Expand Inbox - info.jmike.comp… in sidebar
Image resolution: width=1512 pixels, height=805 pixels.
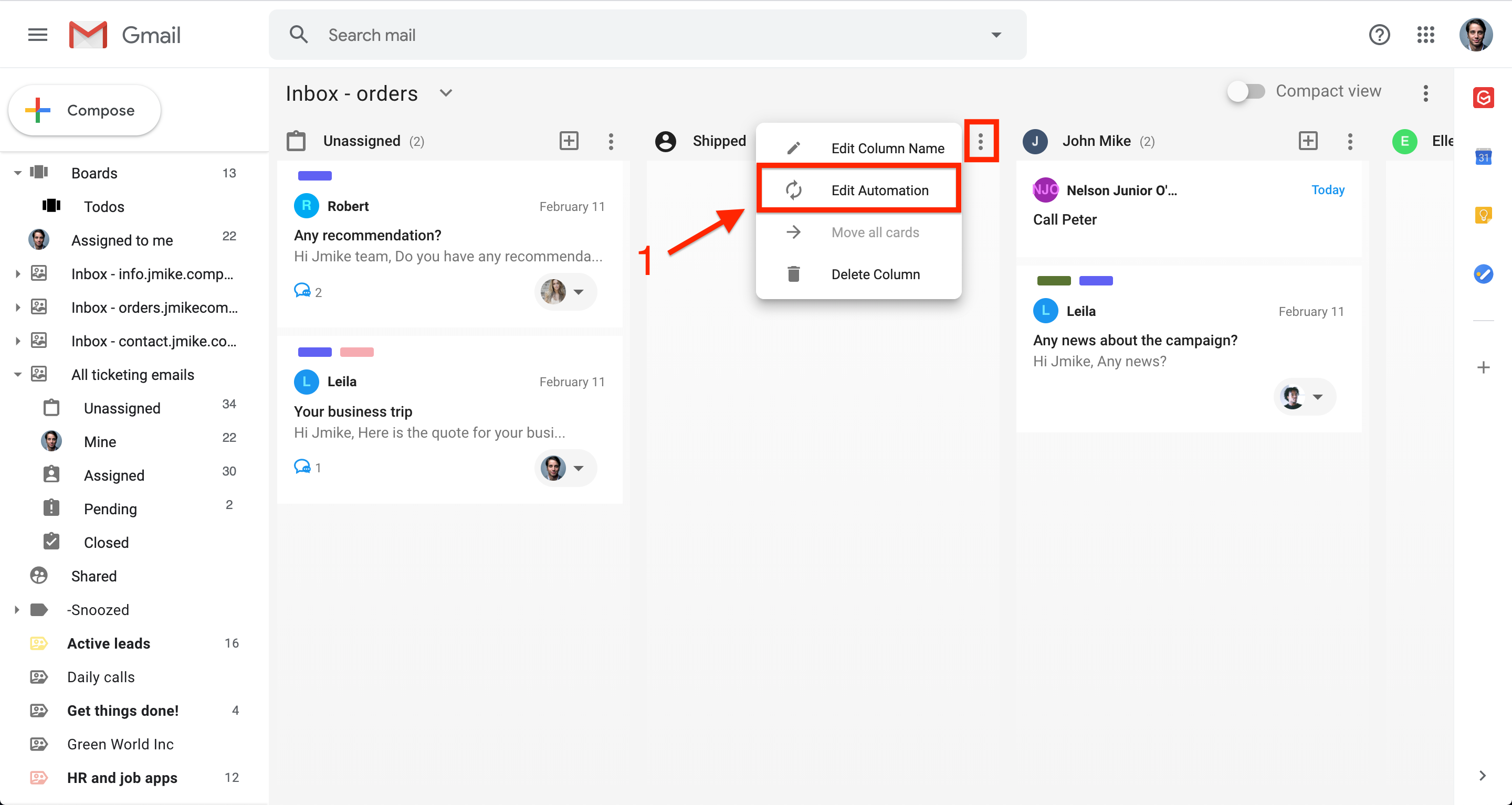[x=18, y=274]
